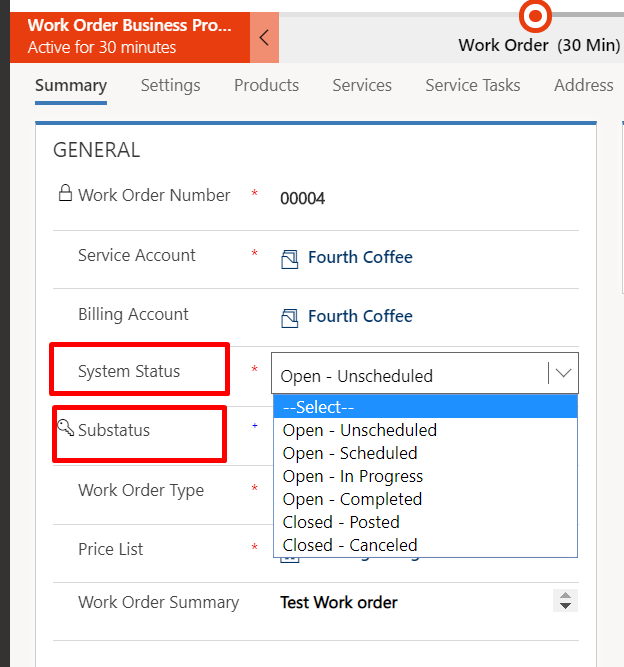Screen dimensions: 624x667
Task: Click the Work Order stage circle indicator
Action: point(537,16)
